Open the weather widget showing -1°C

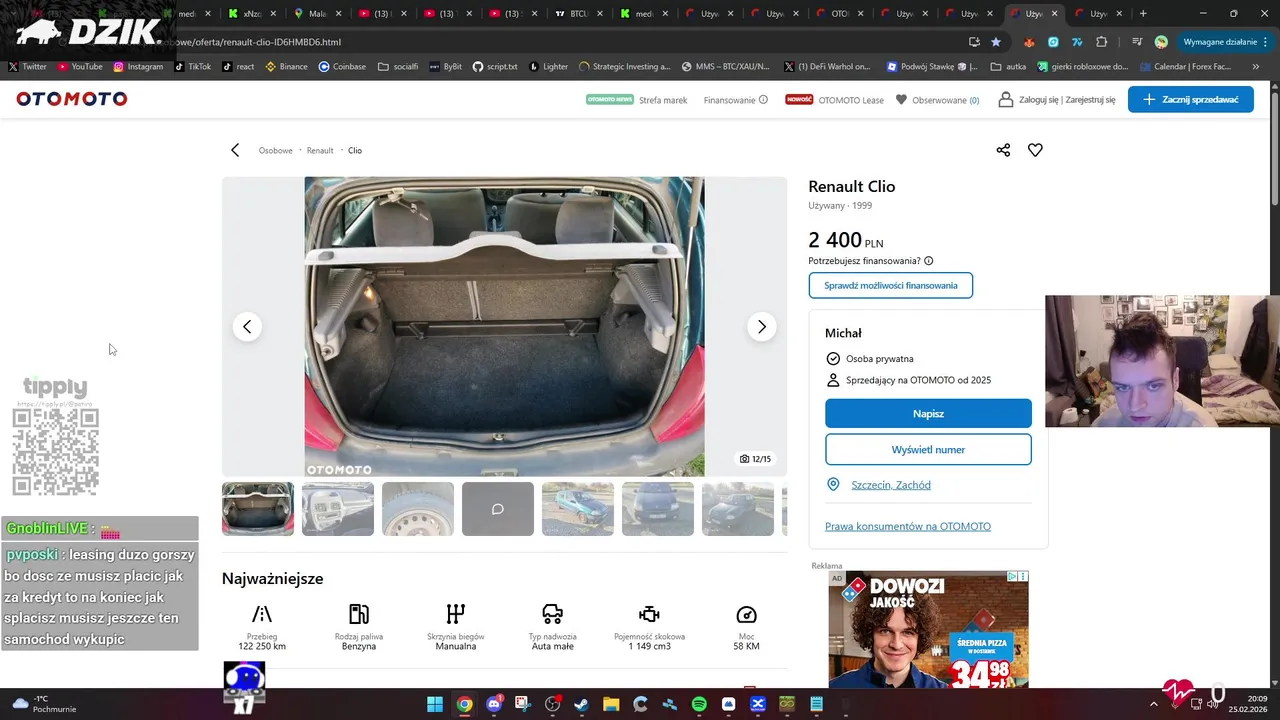point(44,704)
